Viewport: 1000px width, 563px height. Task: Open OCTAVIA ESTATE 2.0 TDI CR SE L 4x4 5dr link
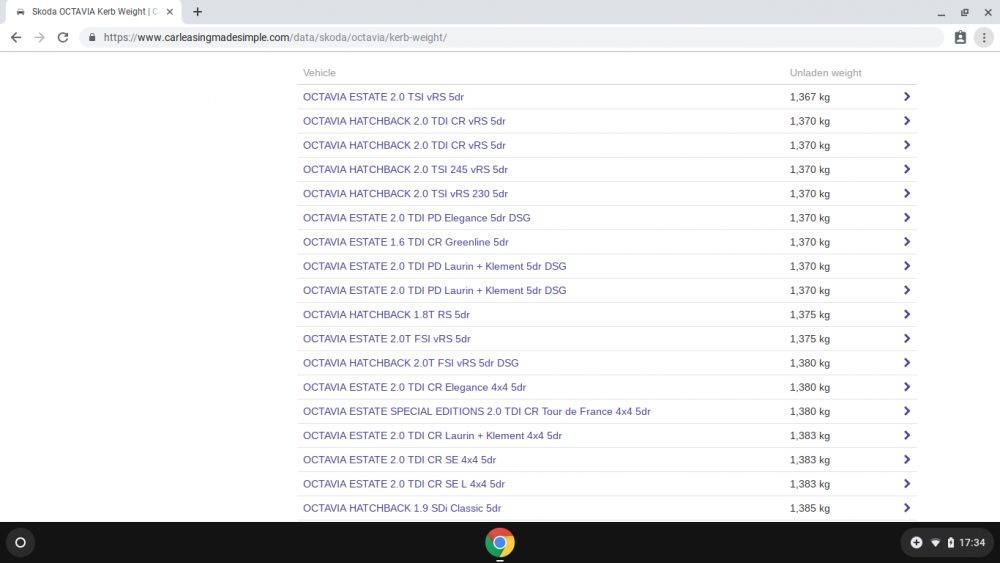(404, 485)
